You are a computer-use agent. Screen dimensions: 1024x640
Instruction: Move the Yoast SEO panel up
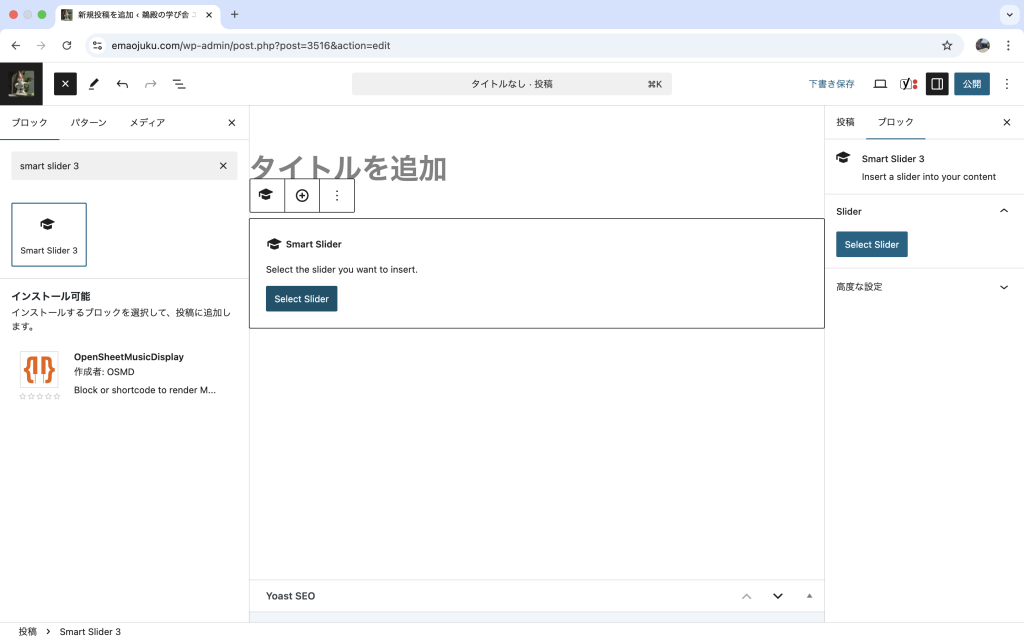click(x=746, y=596)
